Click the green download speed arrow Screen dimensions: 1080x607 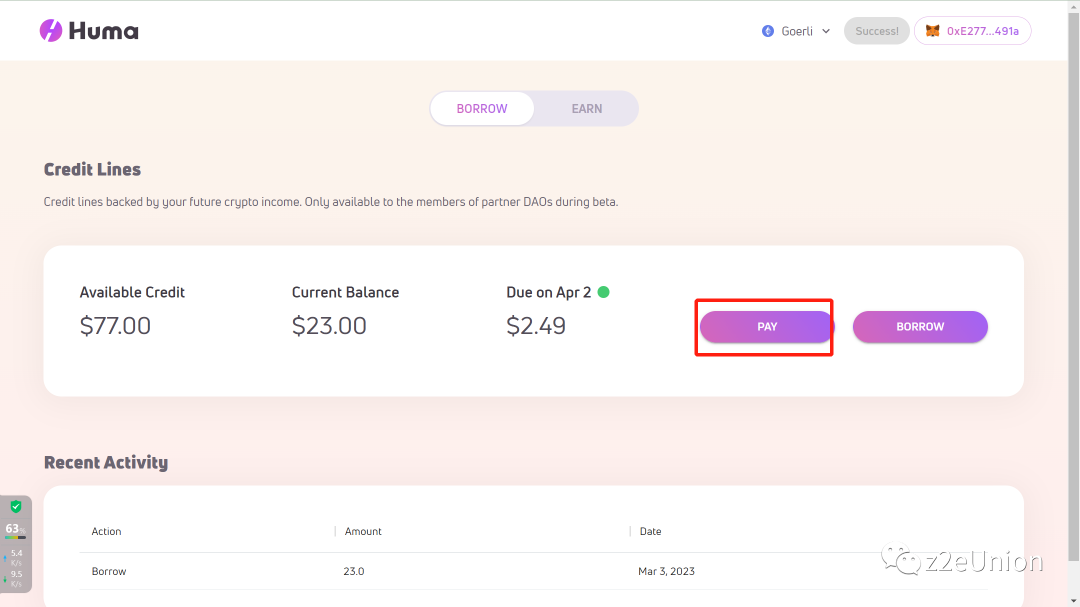click(6, 577)
